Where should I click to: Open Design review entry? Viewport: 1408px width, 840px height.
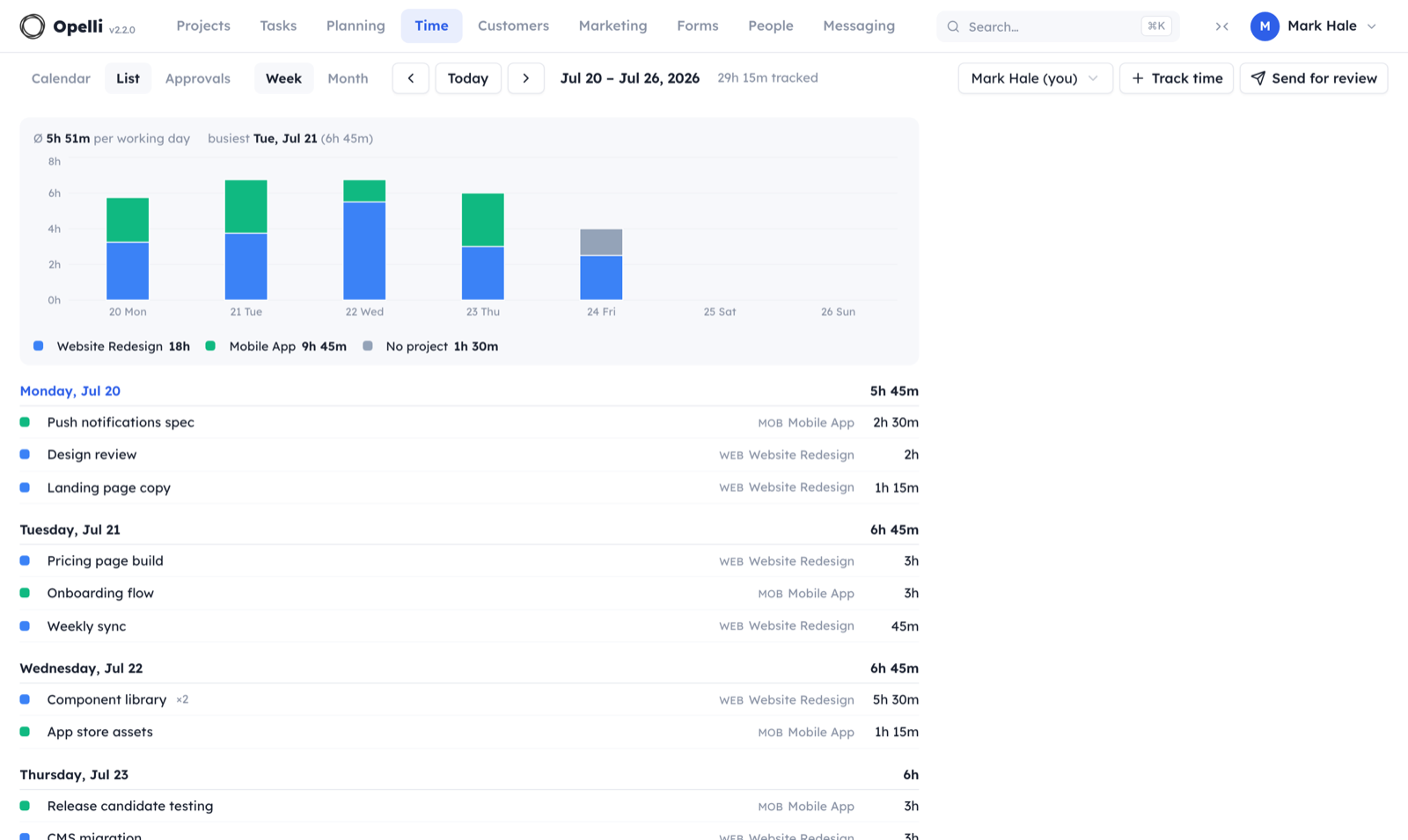point(469,455)
